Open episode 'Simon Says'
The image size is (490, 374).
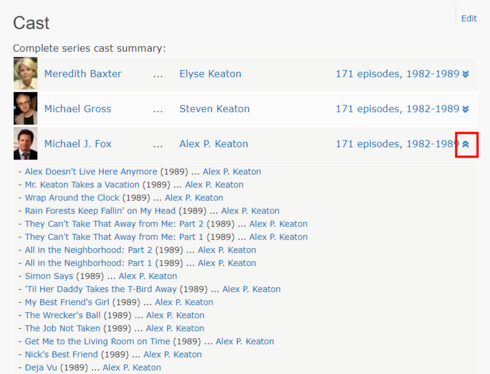[49, 276]
